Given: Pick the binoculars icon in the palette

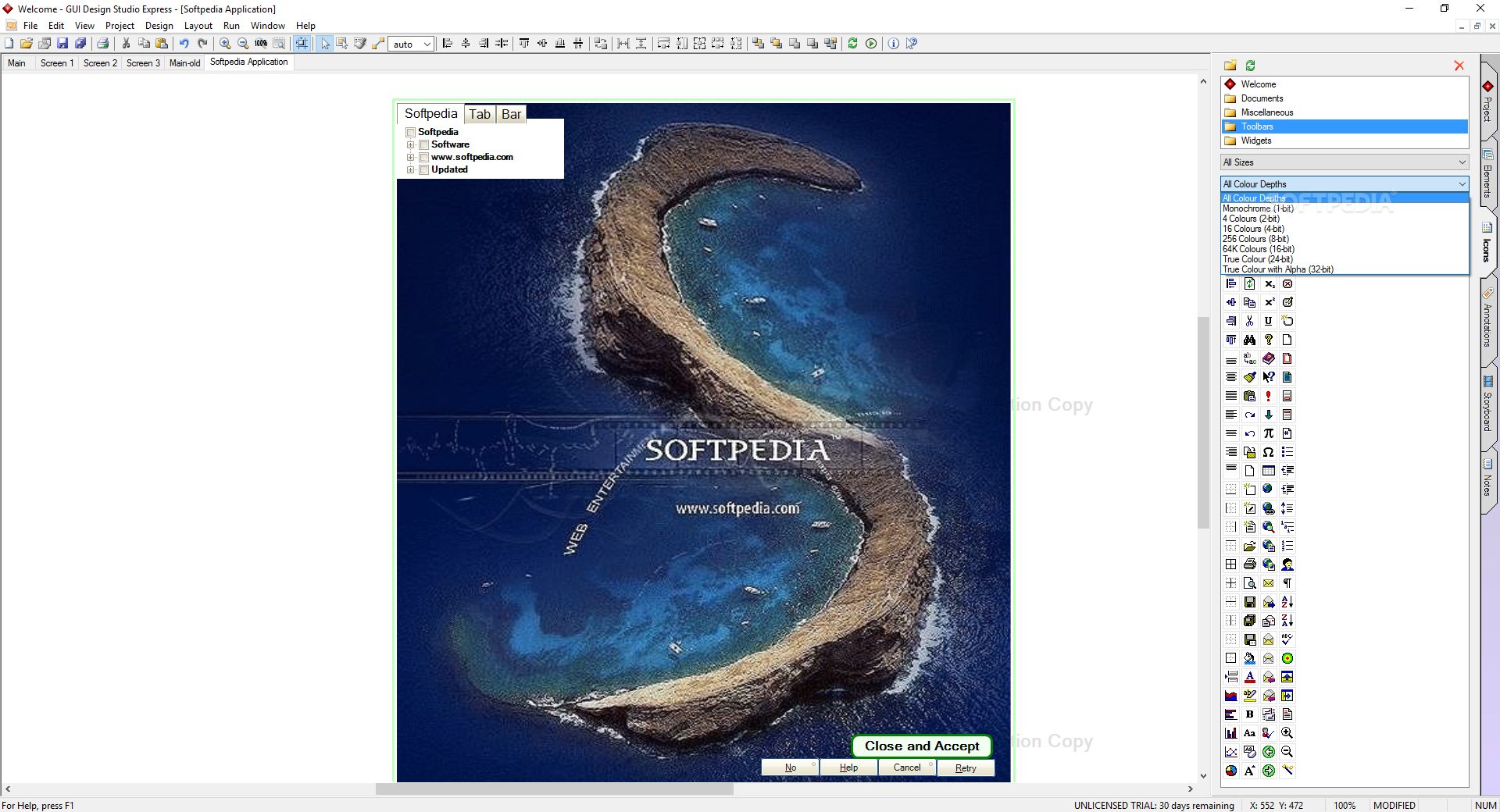Looking at the screenshot, I should pos(1250,340).
